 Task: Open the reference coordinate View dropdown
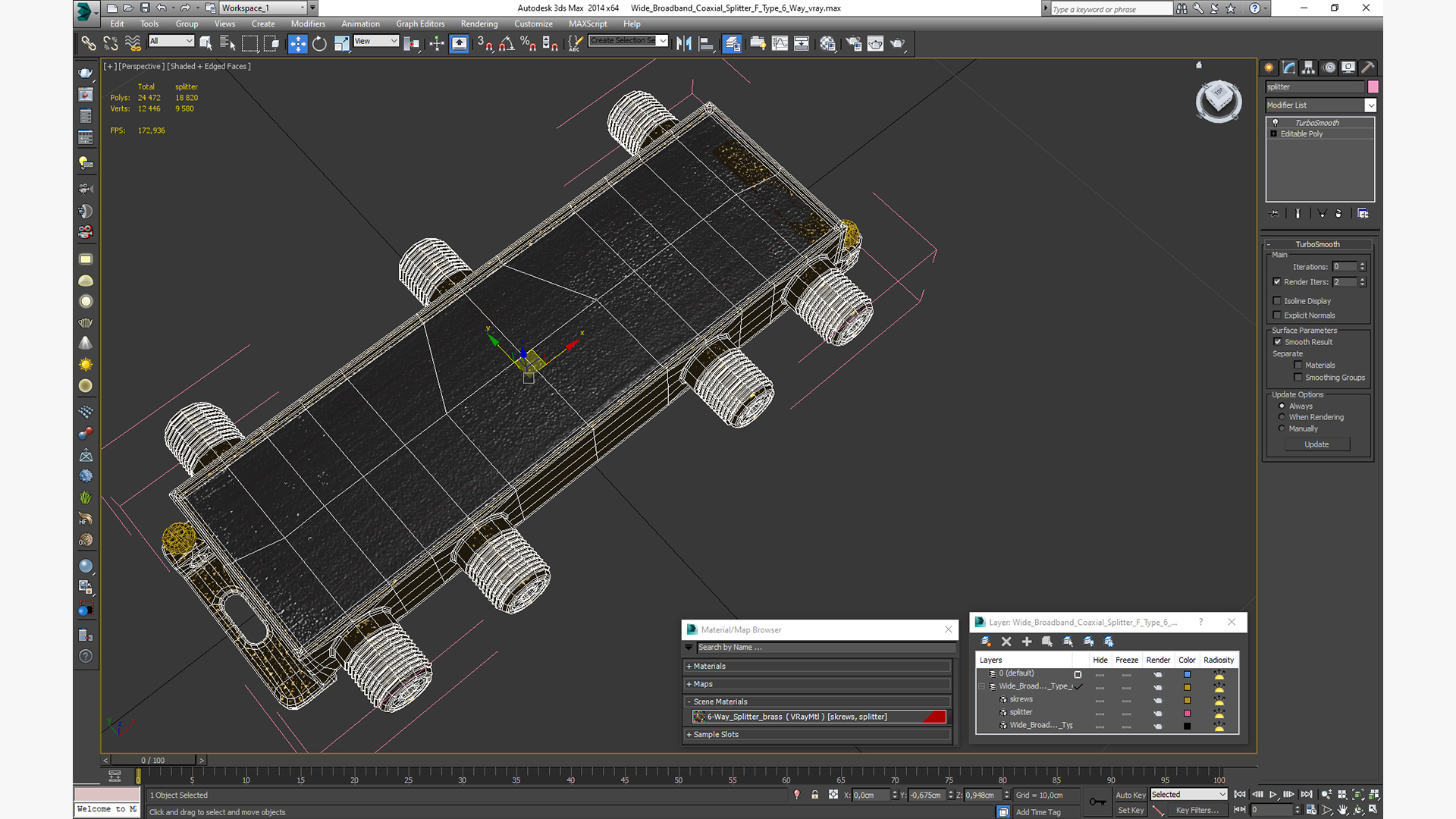click(376, 41)
